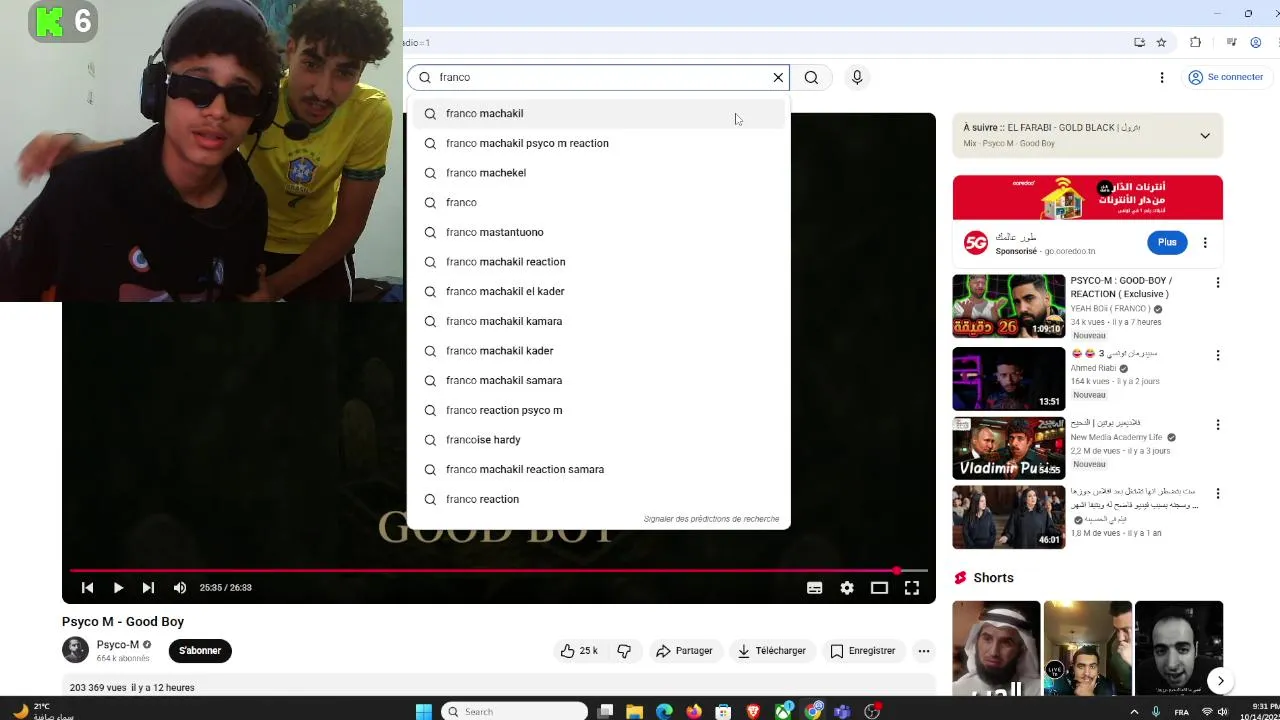1280x720 pixels.
Task: Open YouTube settings three-dot menu near Se connecter
Action: pyautogui.click(x=1162, y=77)
